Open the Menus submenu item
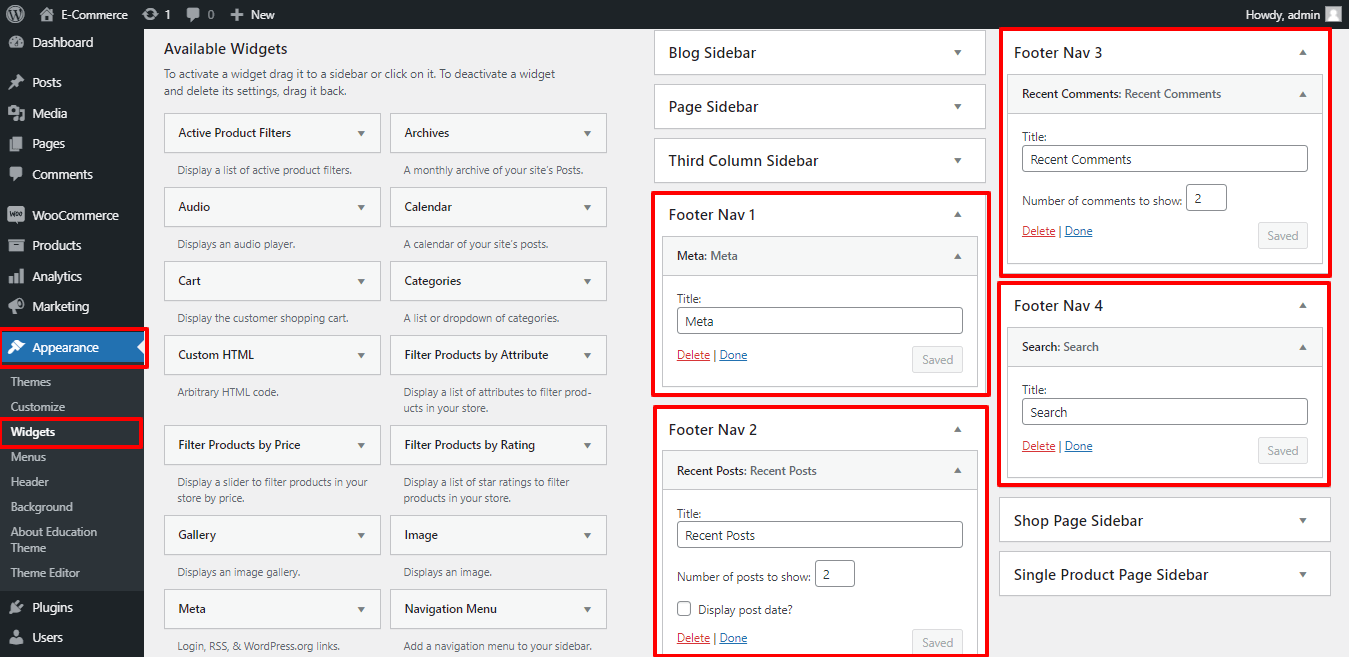The height and width of the screenshot is (657, 1349). tap(28, 457)
